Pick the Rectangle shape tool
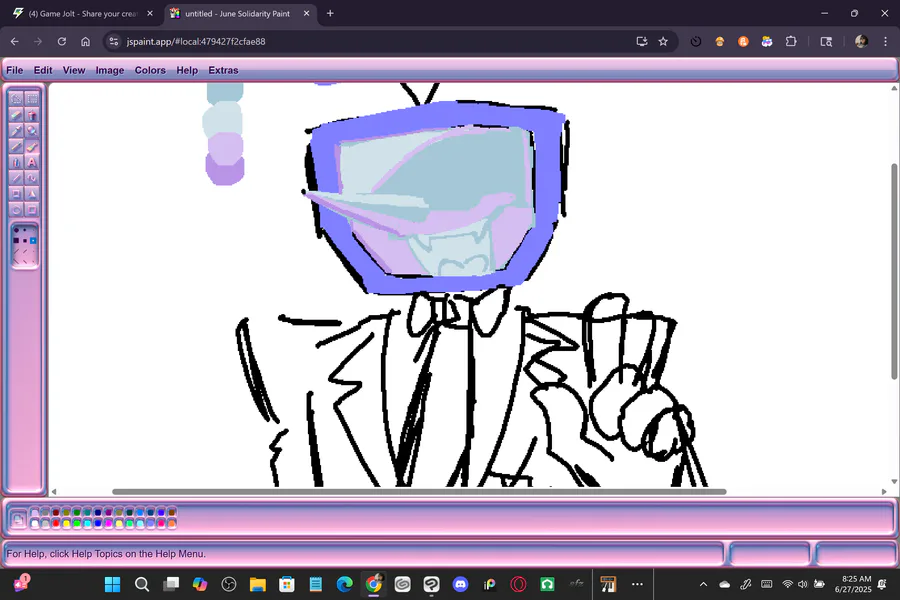The height and width of the screenshot is (600, 900). click(x=16, y=194)
